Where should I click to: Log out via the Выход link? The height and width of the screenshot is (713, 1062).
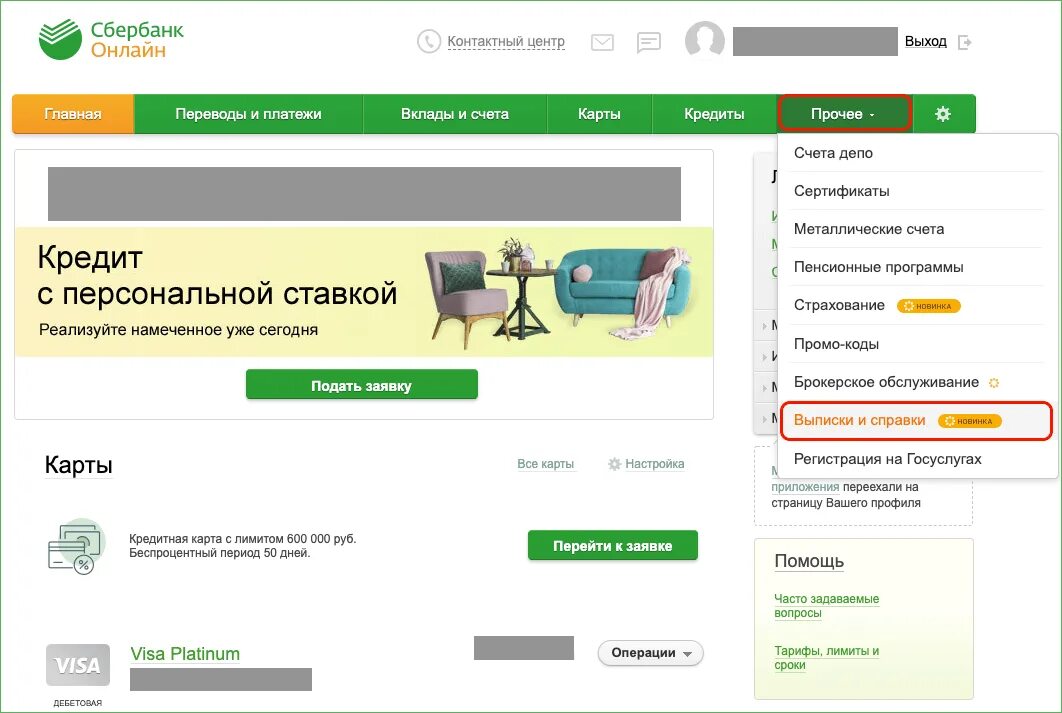pos(926,41)
